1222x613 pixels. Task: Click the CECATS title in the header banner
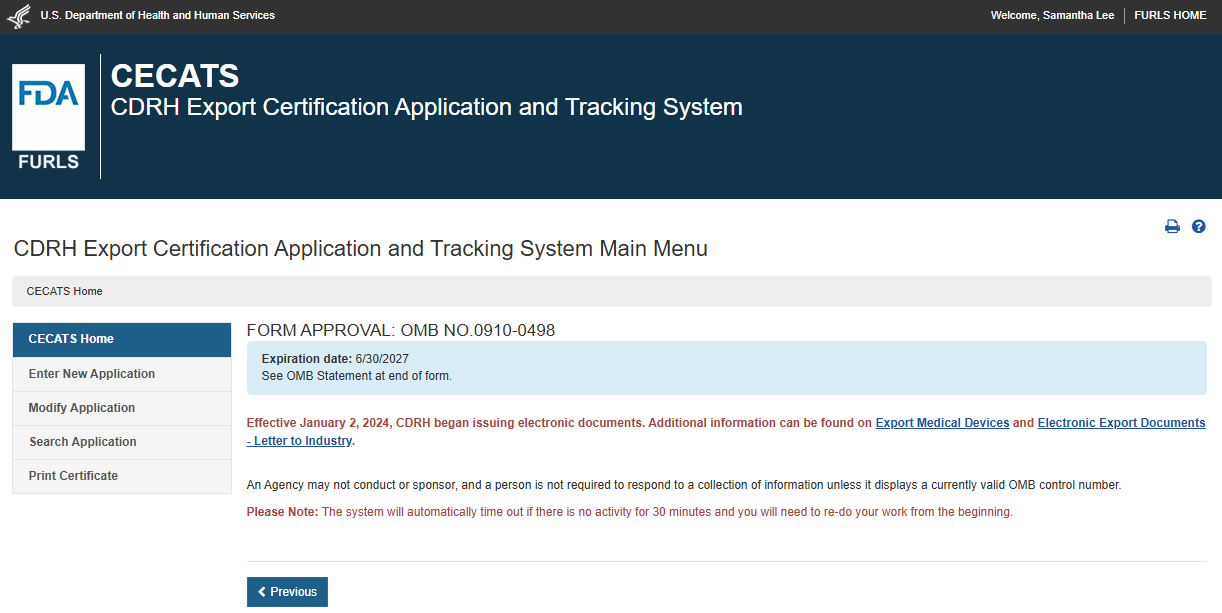(175, 76)
